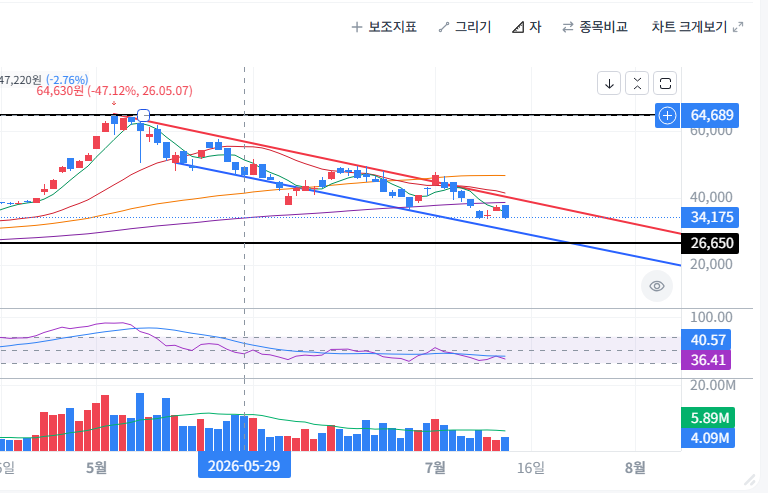
Task: Select the 그리기 drawing tool
Action: tap(464, 27)
